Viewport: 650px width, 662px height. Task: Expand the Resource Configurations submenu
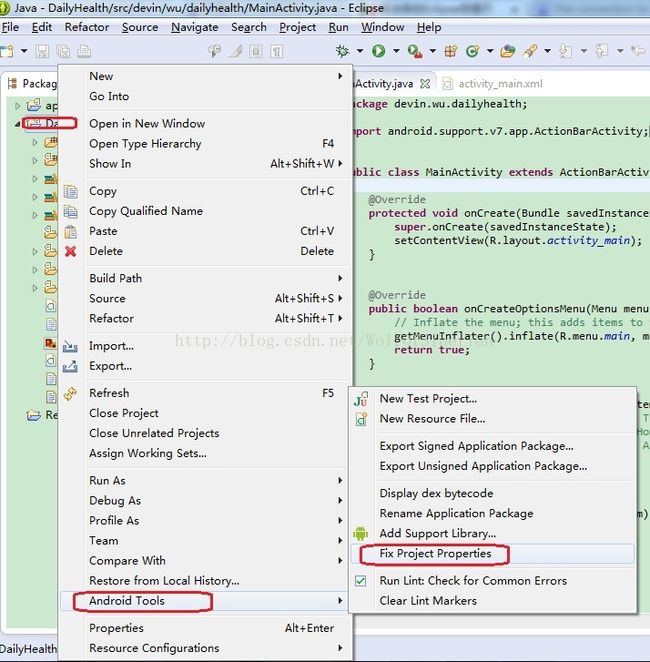(340, 648)
